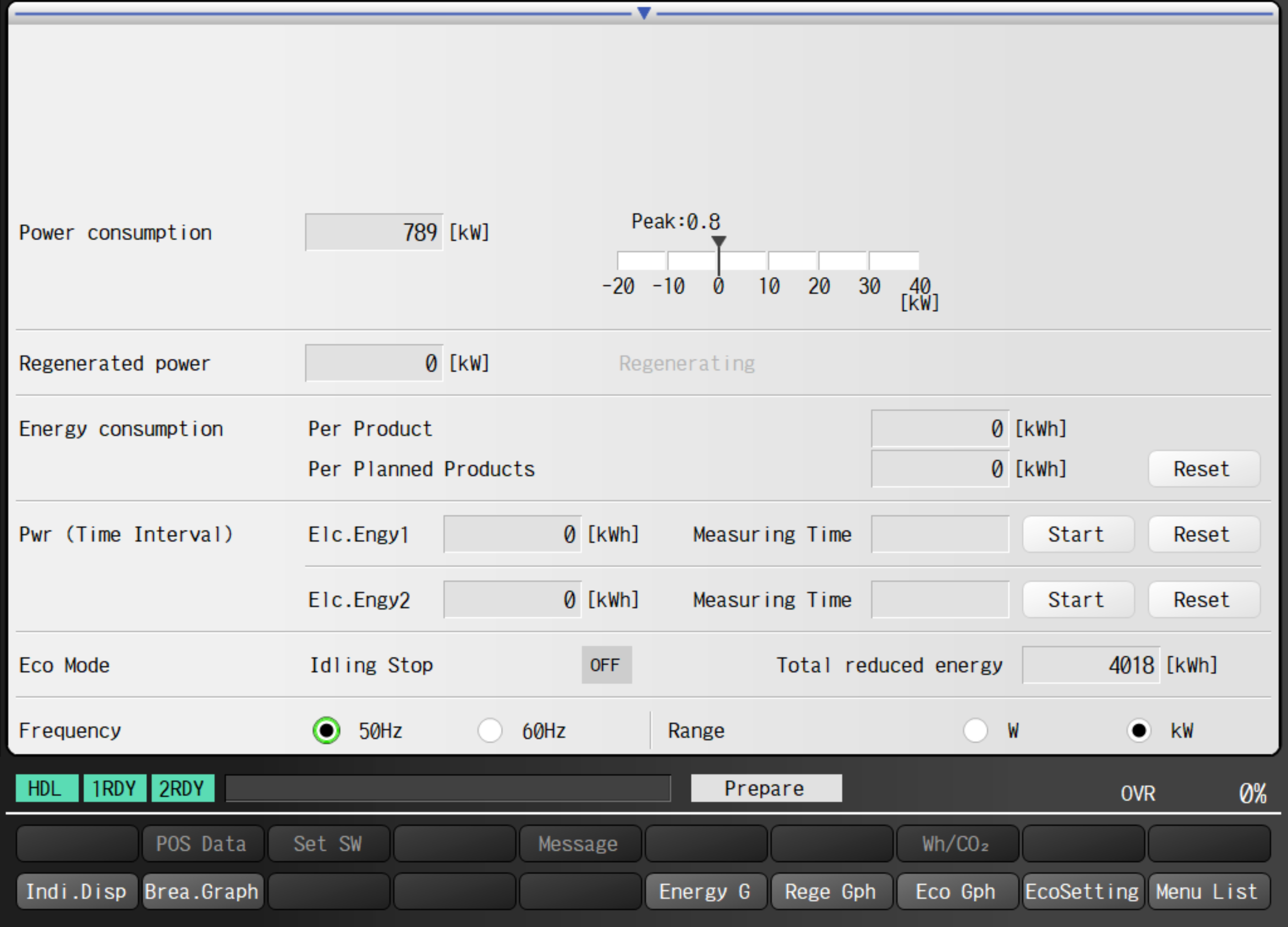Viewport: 1288px width, 927px height.
Task: Switch to Indi.Disp softkey
Action: pyautogui.click(x=77, y=891)
